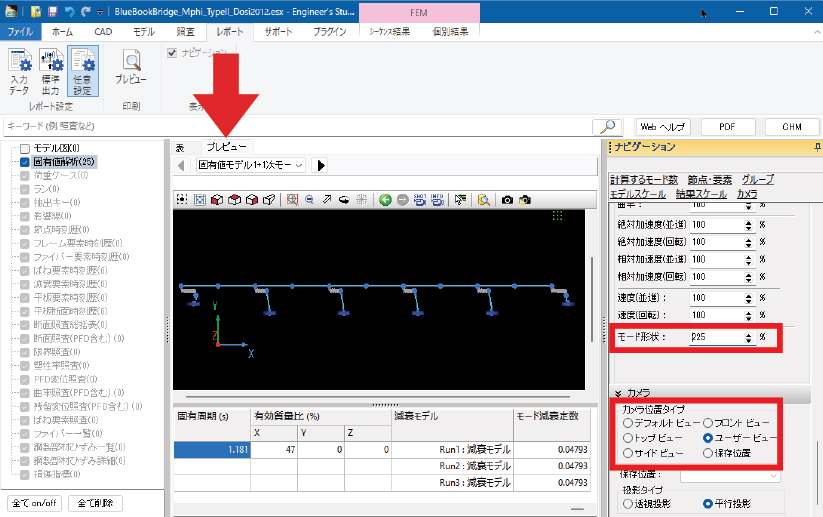Toggle the ナビゲーション ribbon checkbox

pyautogui.click(x=172, y=52)
